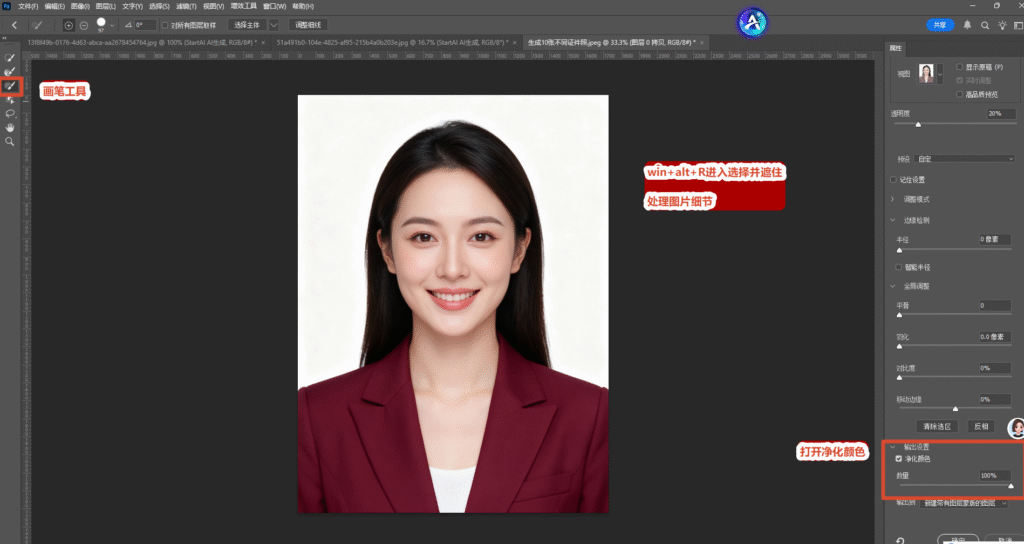Click the back arrow in options bar
1024x544 pixels.
pyautogui.click(x=14, y=25)
